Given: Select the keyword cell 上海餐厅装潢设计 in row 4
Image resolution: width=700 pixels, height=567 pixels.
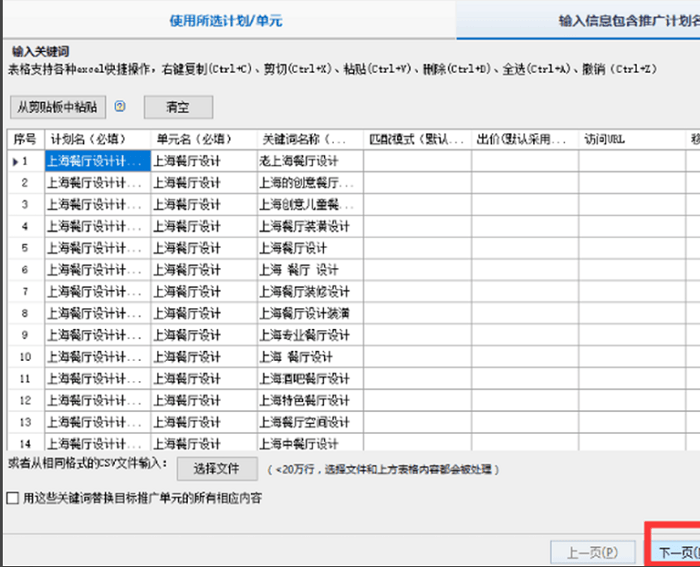Looking at the screenshot, I should [x=308, y=226].
